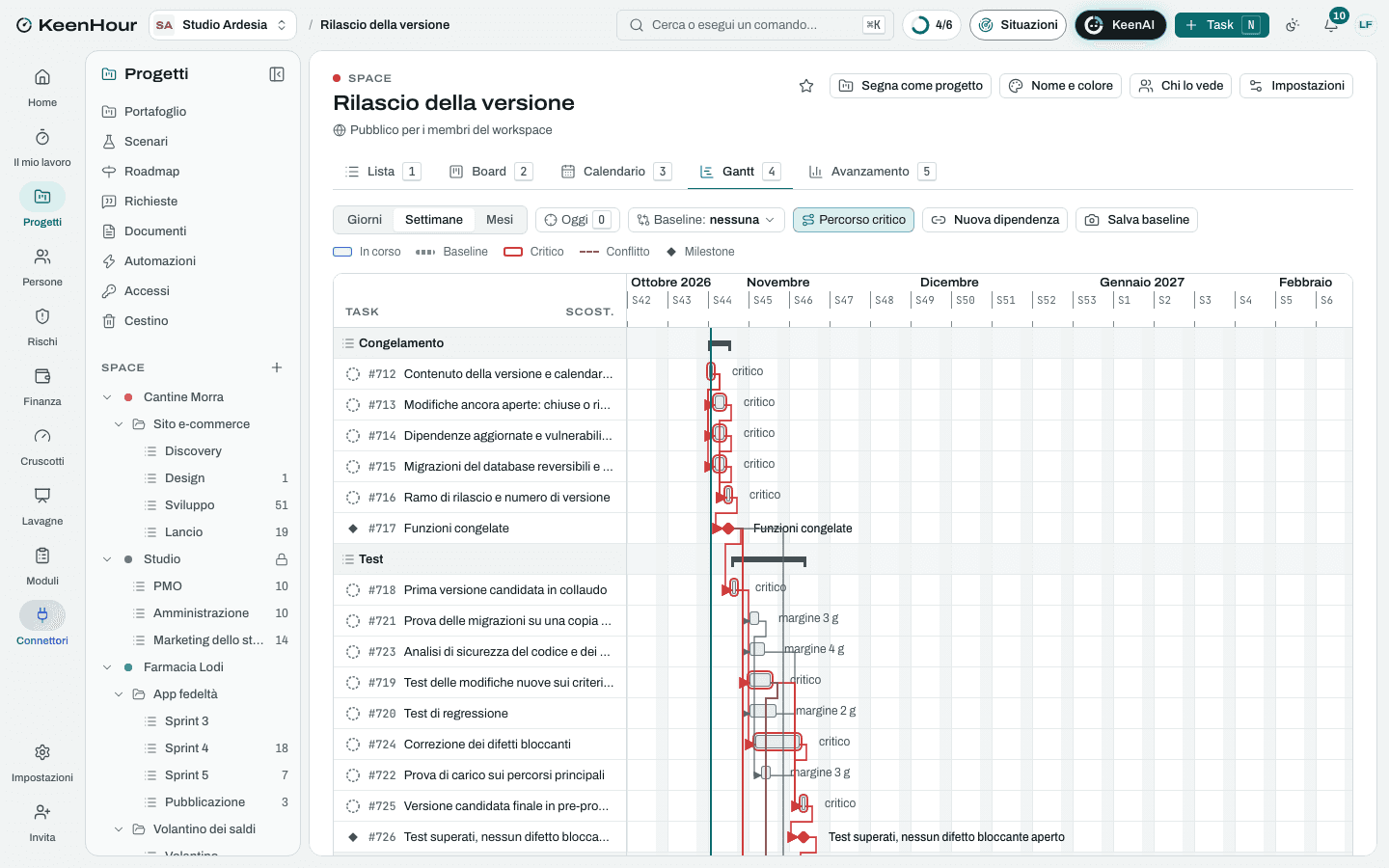Star Rilascio della versione as favorite
Screen dimensions: 1389x868
pyautogui.click(x=806, y=86)
